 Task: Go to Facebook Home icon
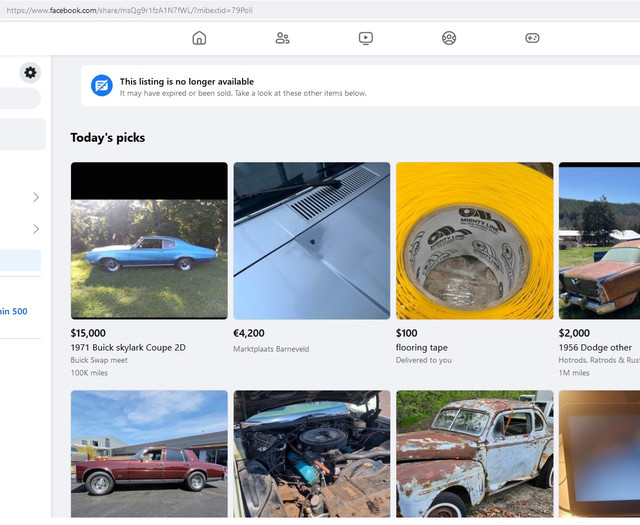tap(199, 38)
